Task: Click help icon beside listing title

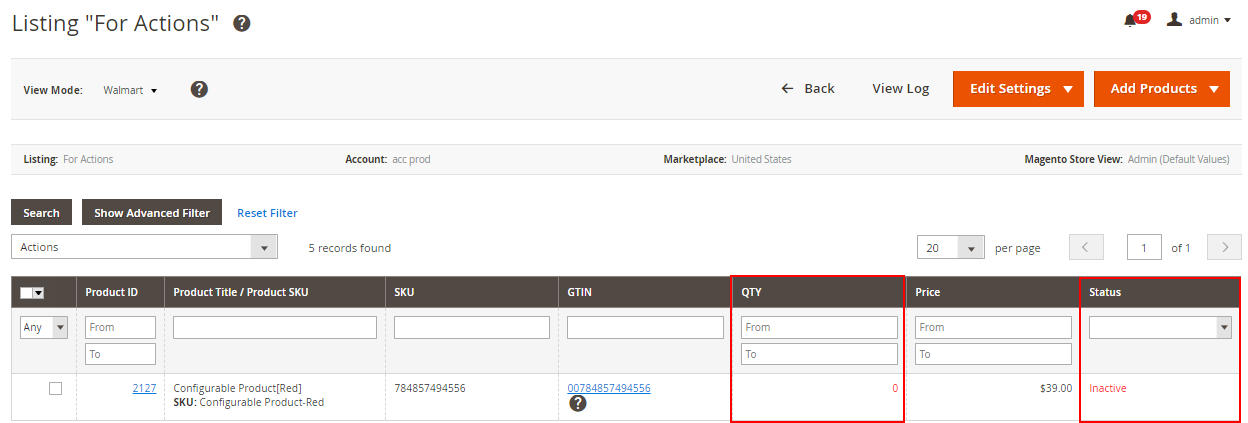Action: [x=241, y=23]
